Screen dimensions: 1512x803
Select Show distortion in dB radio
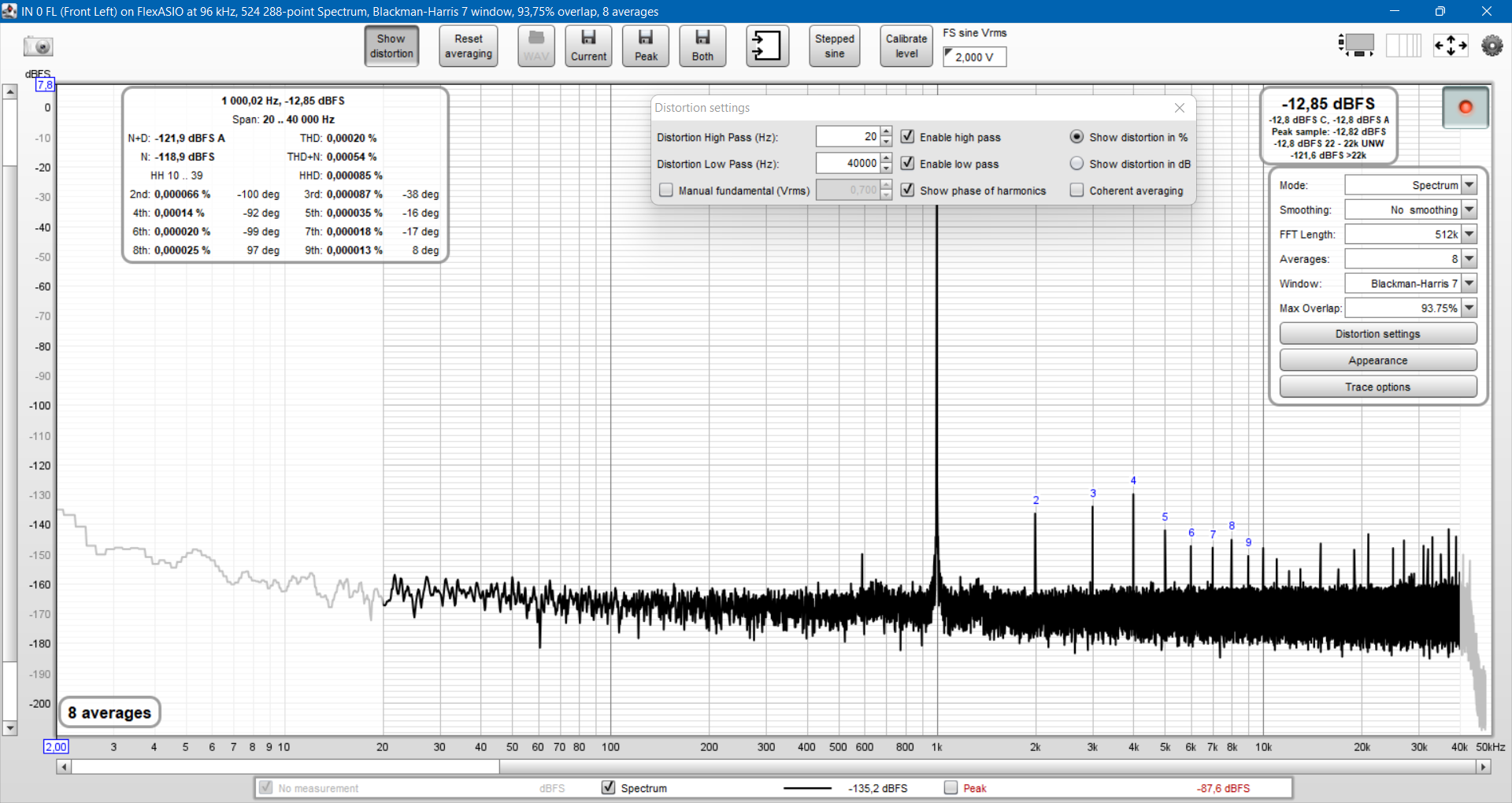point(1077,164)
